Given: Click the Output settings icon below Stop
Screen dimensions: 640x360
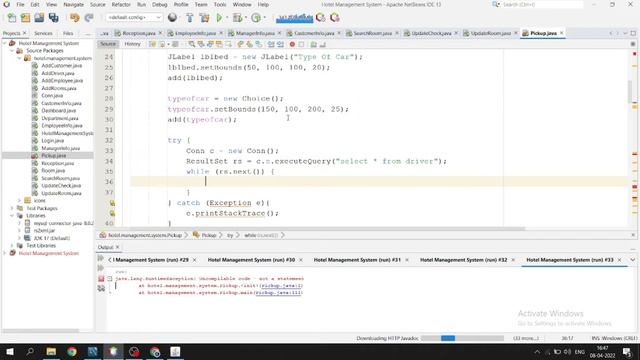Looking at the screenshot, I should (x=101, y=289).
